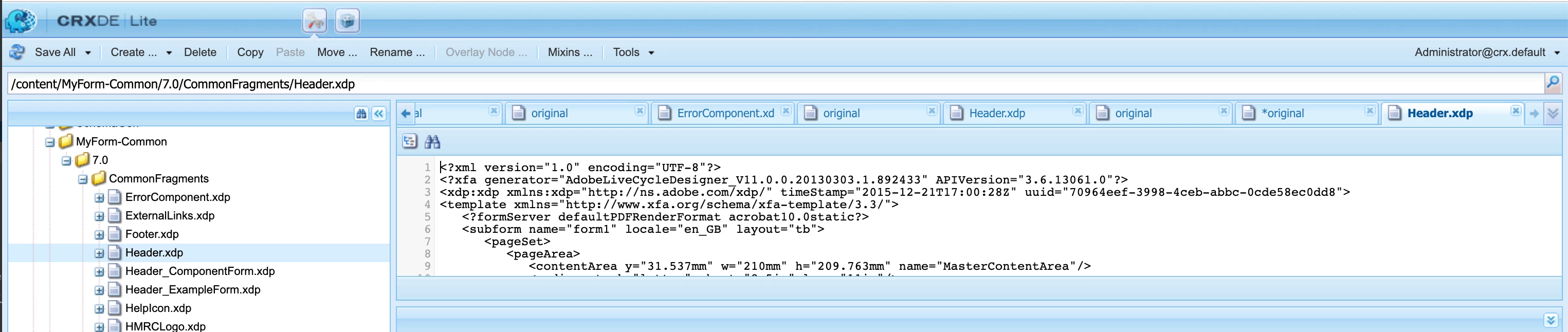This screenshot has height=332, width=1568.
Task: Click the 7.0 folder icon
Action: pos(82,160)
